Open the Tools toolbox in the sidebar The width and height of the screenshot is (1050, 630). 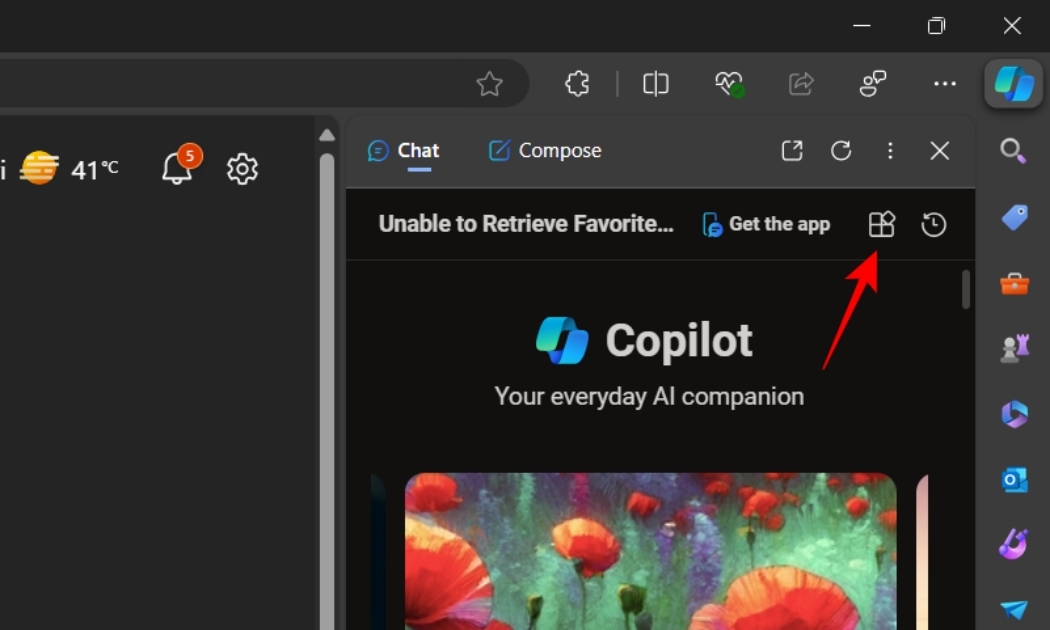click(1012, 283)
